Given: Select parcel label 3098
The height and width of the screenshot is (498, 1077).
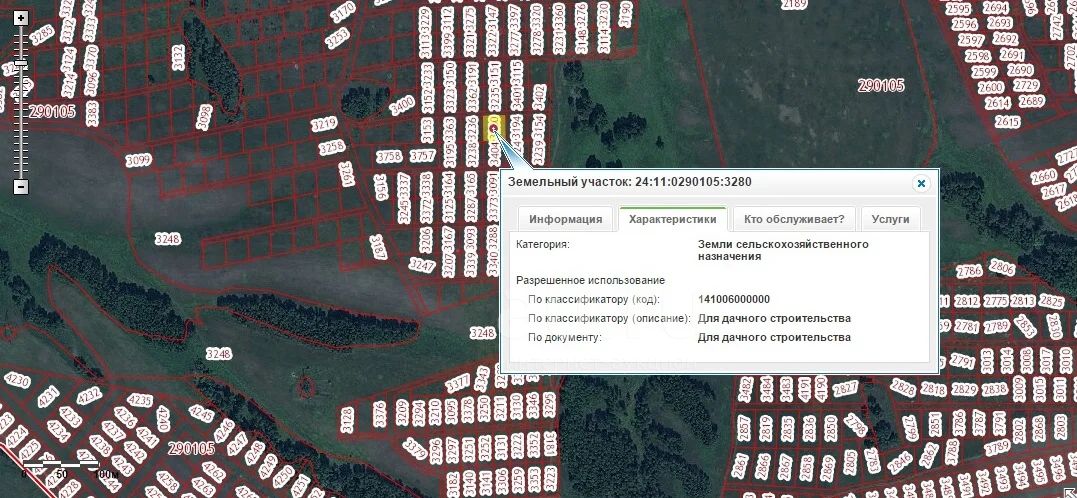Looking at the screenshot, I should (x=203, y=117).
